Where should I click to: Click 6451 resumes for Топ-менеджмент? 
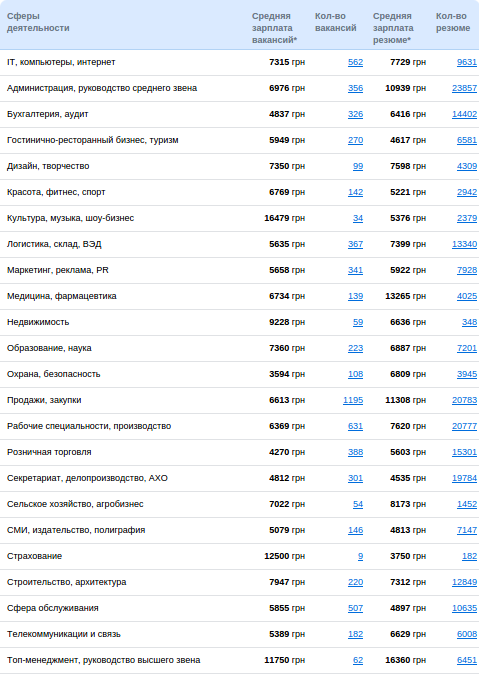point(466,661)
